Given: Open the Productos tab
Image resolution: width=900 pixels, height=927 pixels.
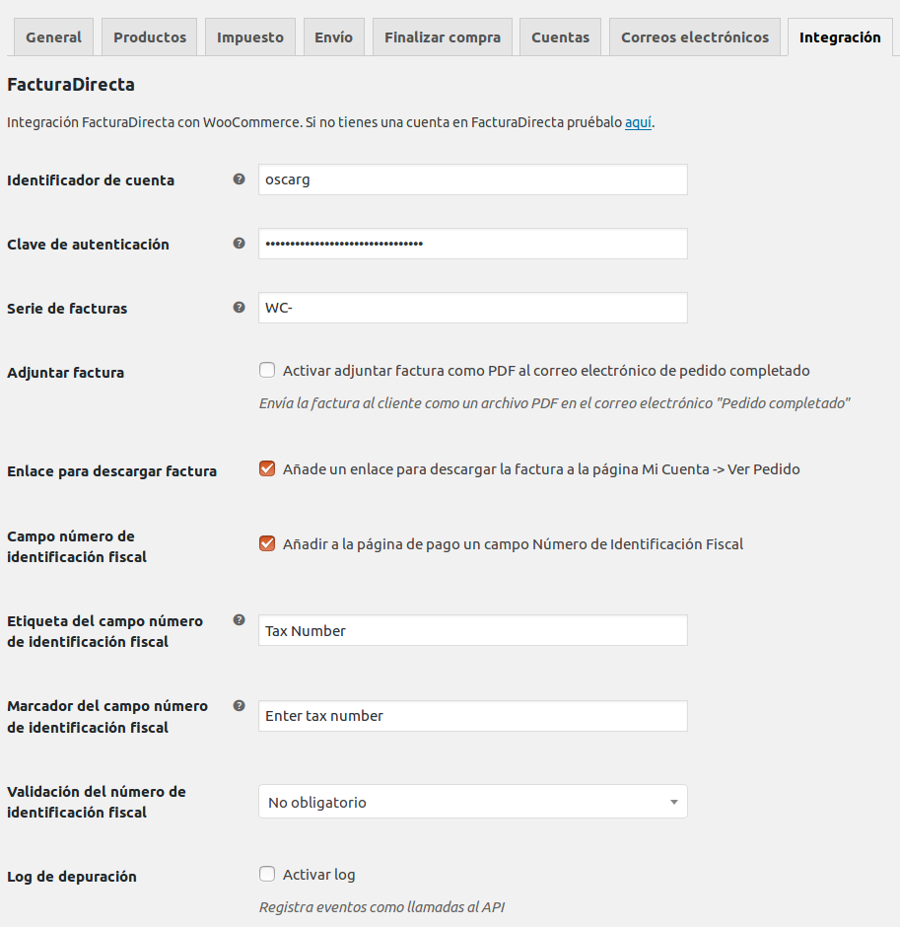Looking at the screenshot, I should click(x=150, y=37).
